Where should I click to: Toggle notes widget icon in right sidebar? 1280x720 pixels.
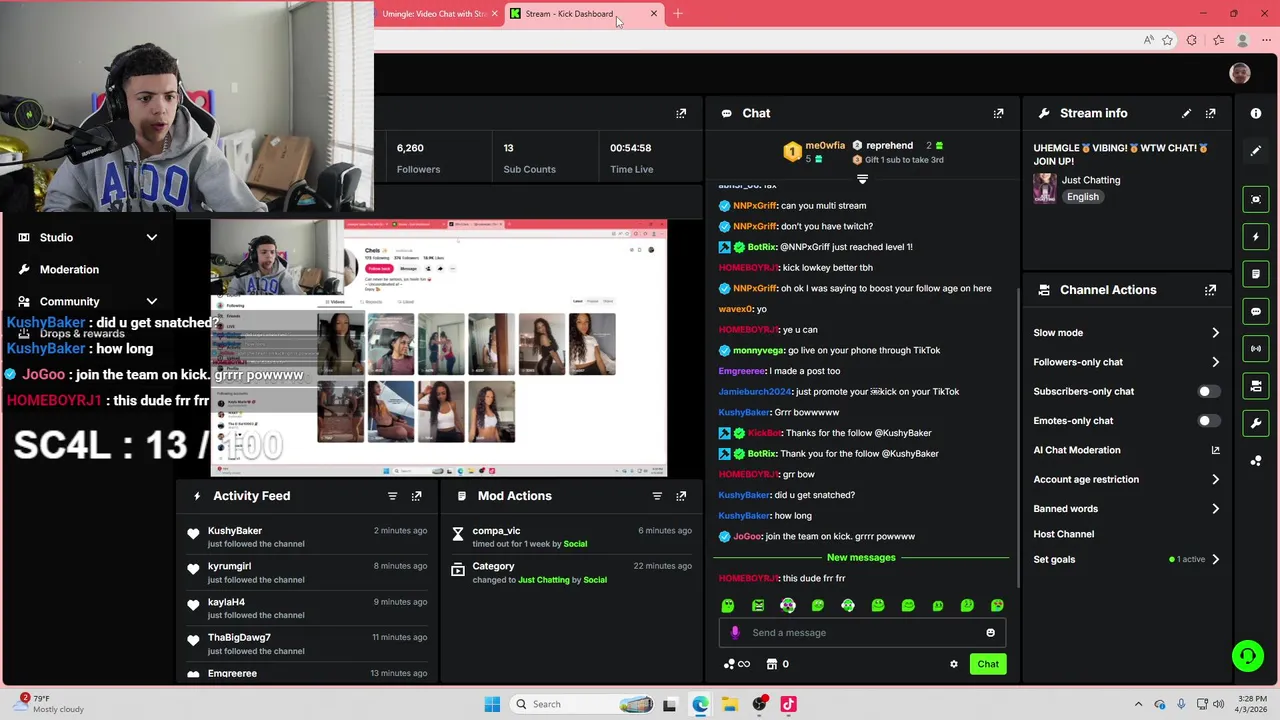[1256, 273]
